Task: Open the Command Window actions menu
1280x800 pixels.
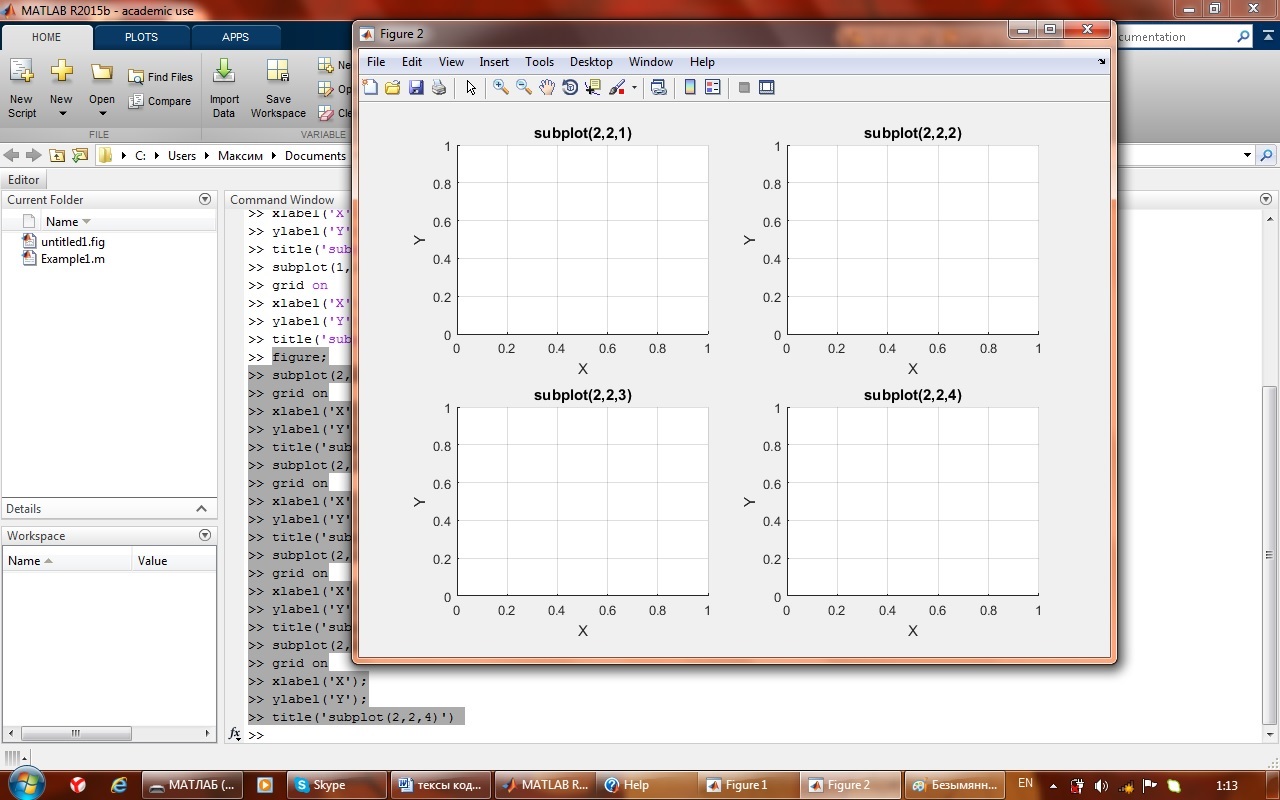Action: 1266,199
